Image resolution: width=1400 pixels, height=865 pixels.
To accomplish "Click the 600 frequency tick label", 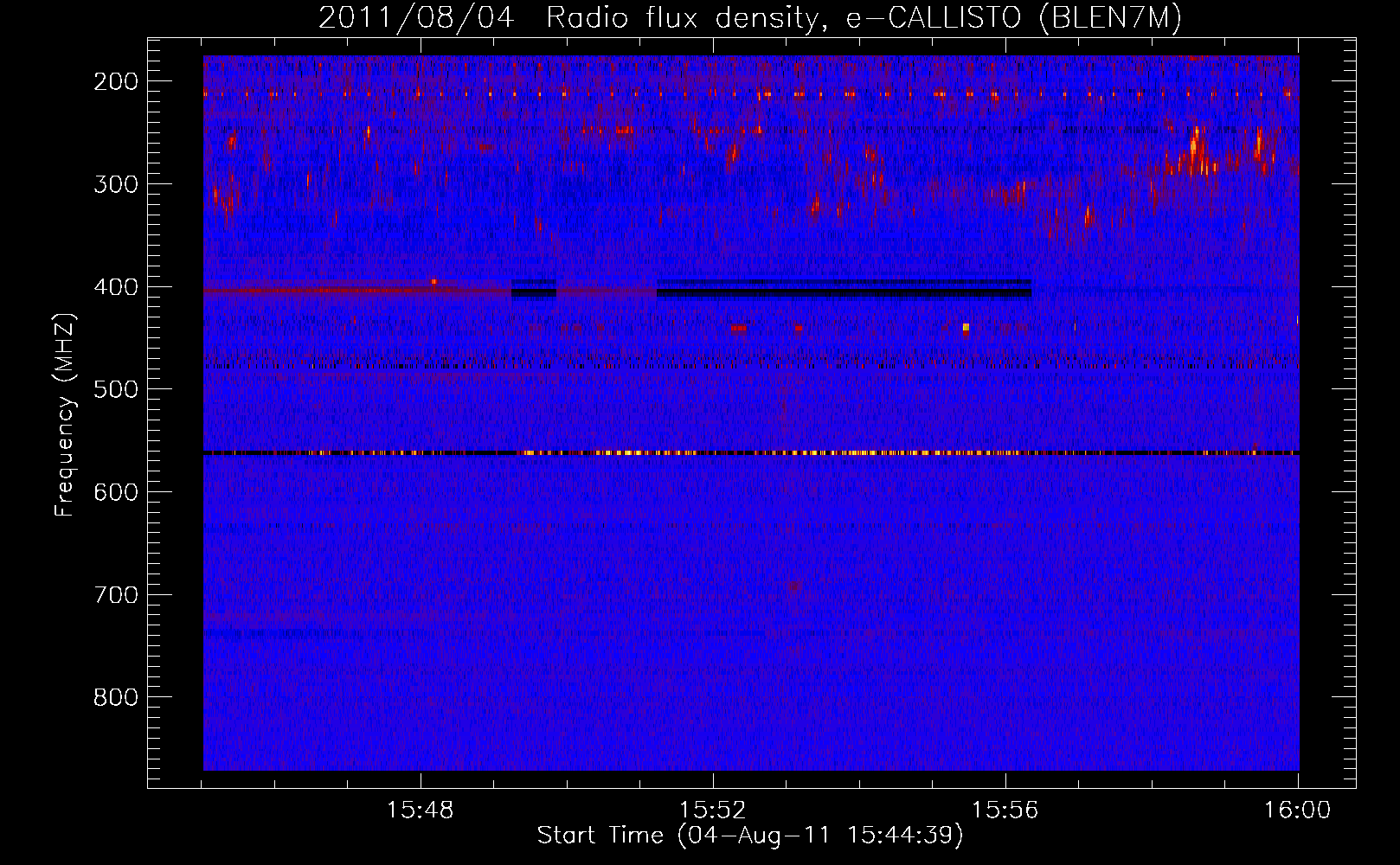I will tap(115, 491).
